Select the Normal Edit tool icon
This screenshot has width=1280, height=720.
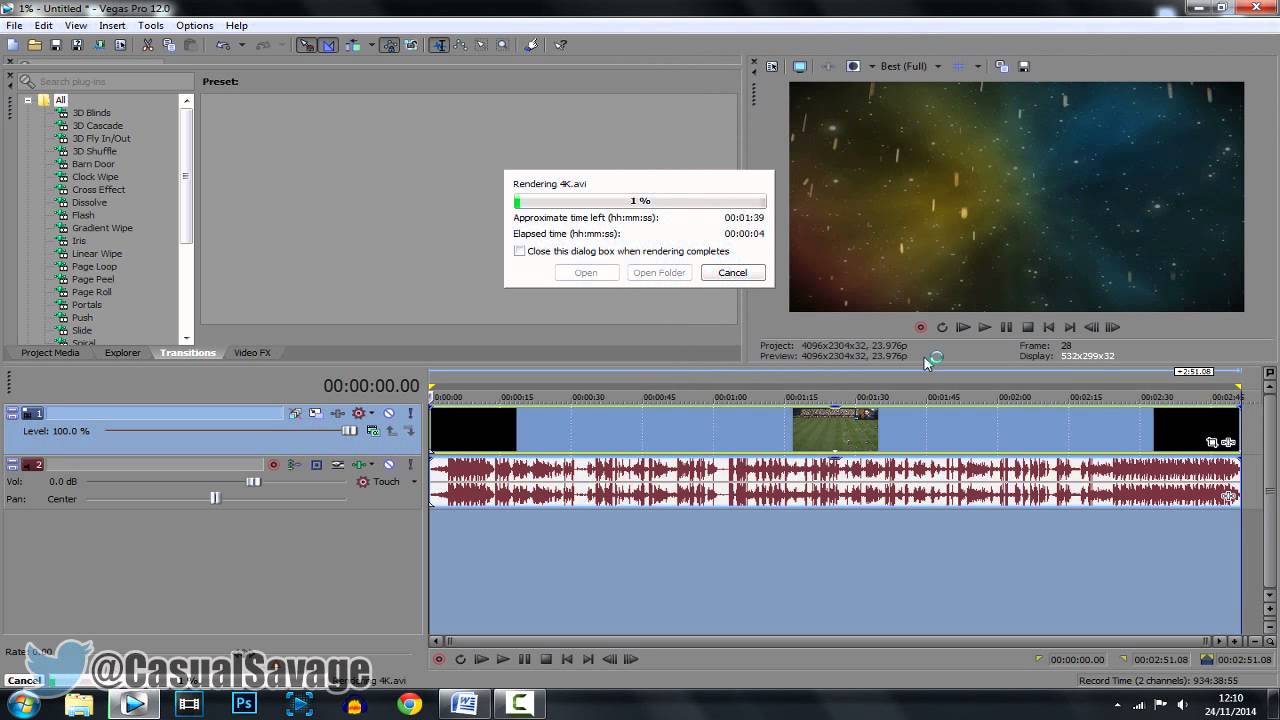(439, 45)
